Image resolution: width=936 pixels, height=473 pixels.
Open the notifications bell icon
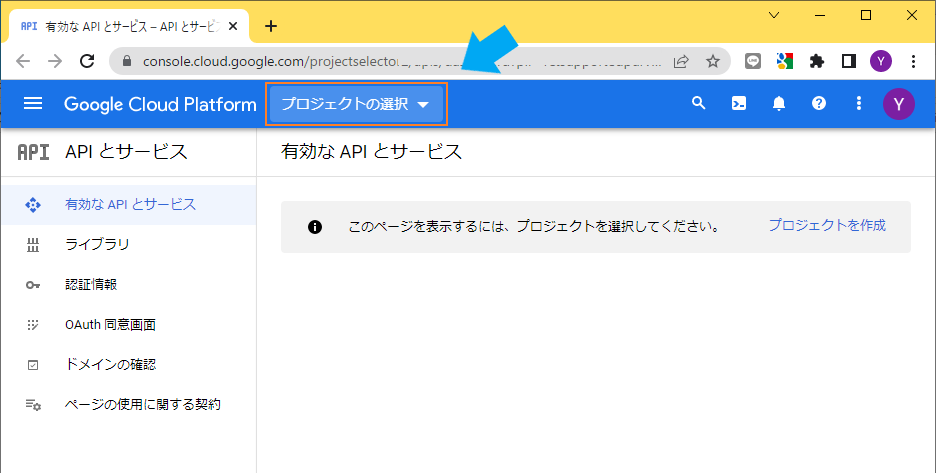click(x=779, y=103)
